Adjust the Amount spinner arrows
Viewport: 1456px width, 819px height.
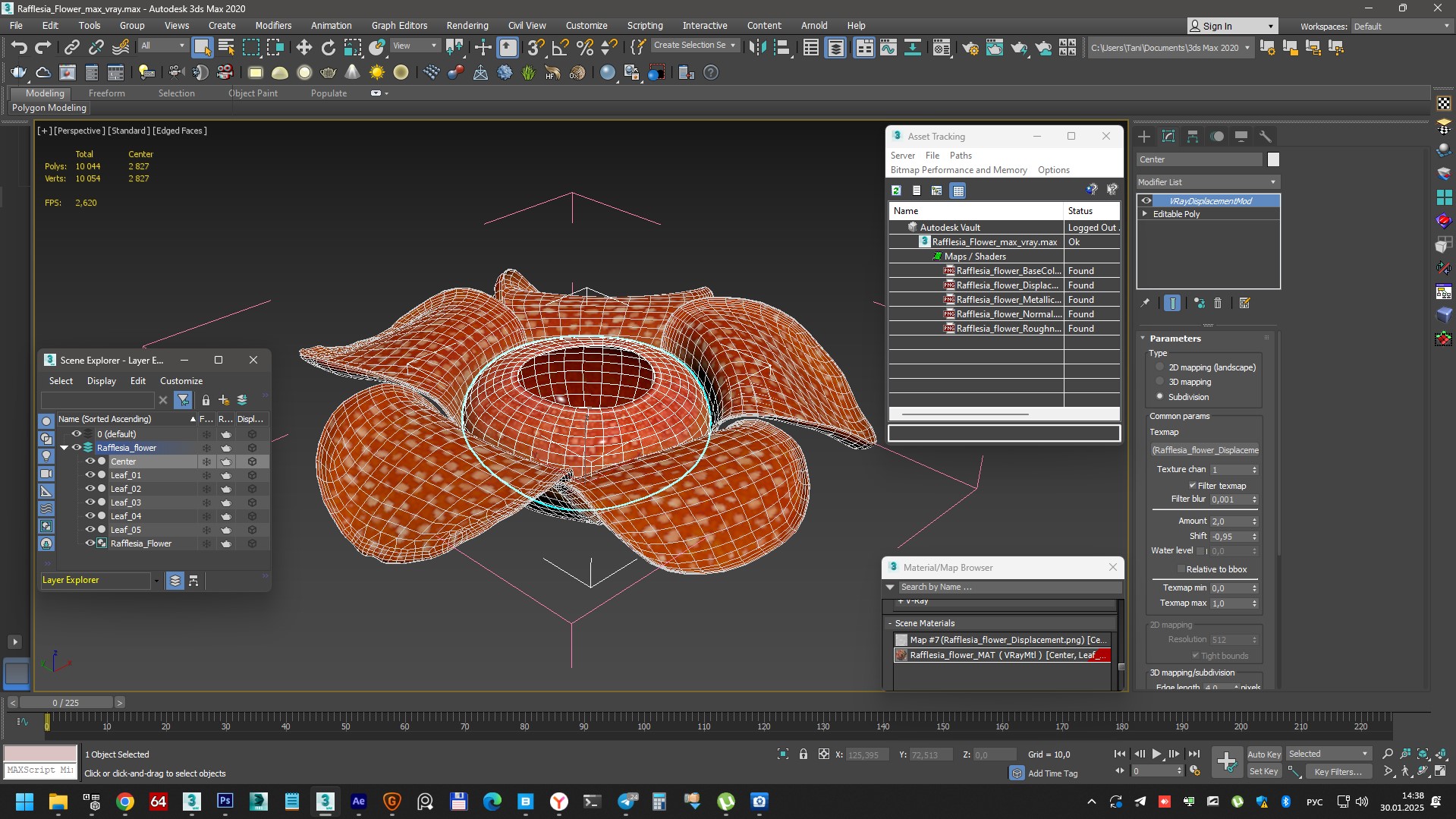[x=1254, y=521]
